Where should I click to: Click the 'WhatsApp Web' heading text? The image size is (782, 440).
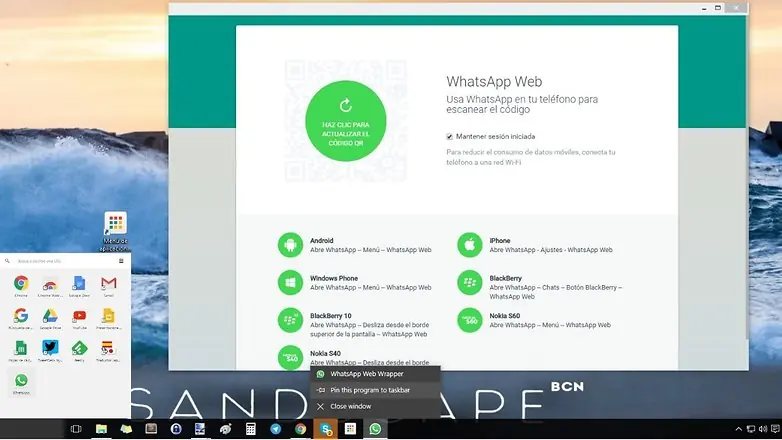pyautogui.click(x=494, y=82)
